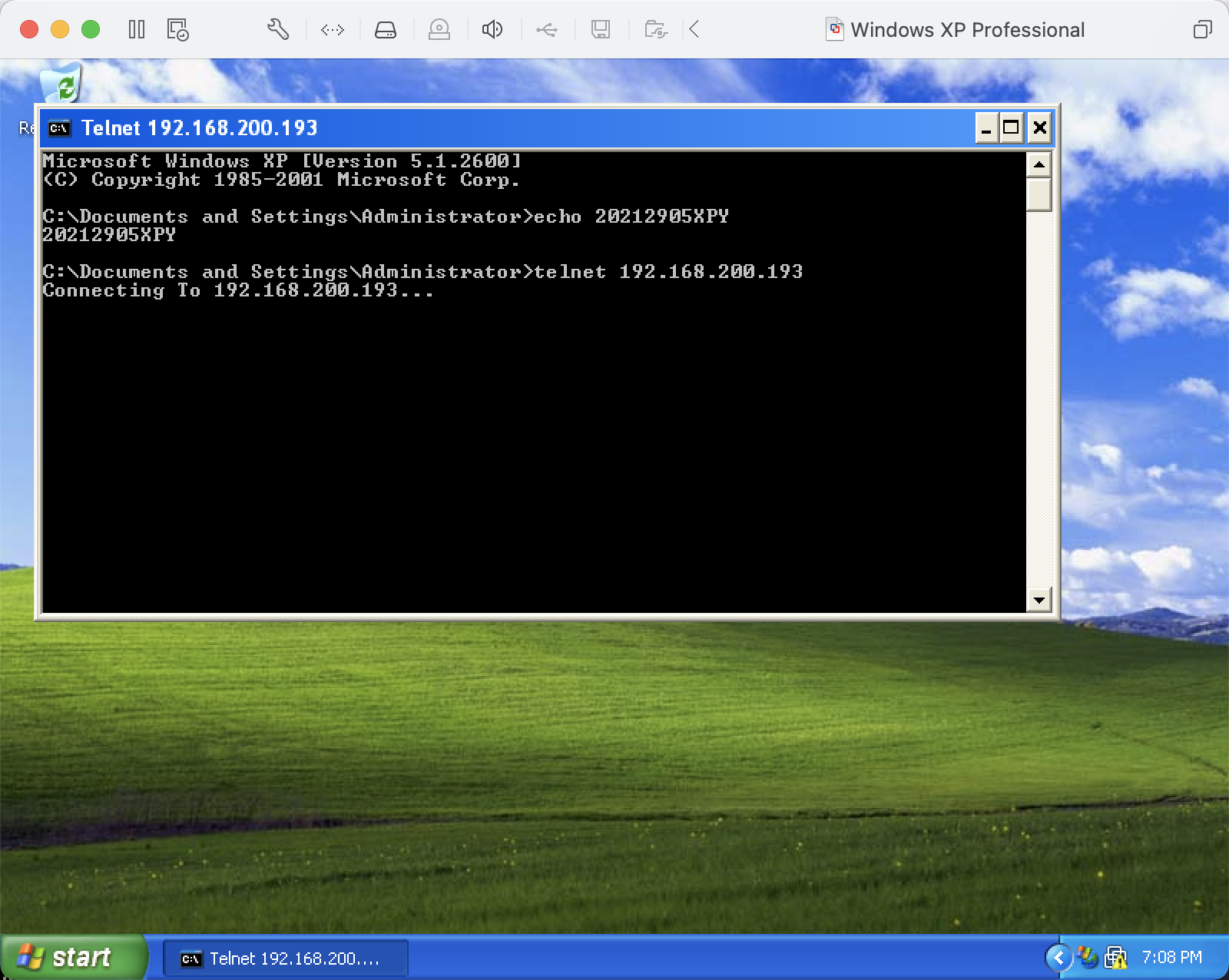Click the network connection tray icon
This screenshot has height=980, width=1229.
pyautogui.click(x=1115, y=958)
